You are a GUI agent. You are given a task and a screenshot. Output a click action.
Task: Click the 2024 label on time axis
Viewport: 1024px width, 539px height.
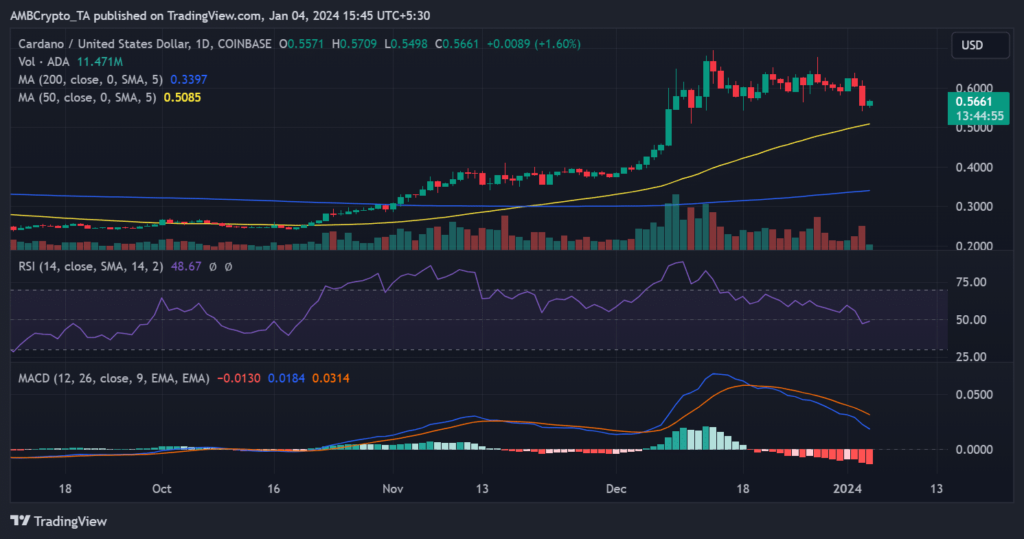click(x=847, y=489)
